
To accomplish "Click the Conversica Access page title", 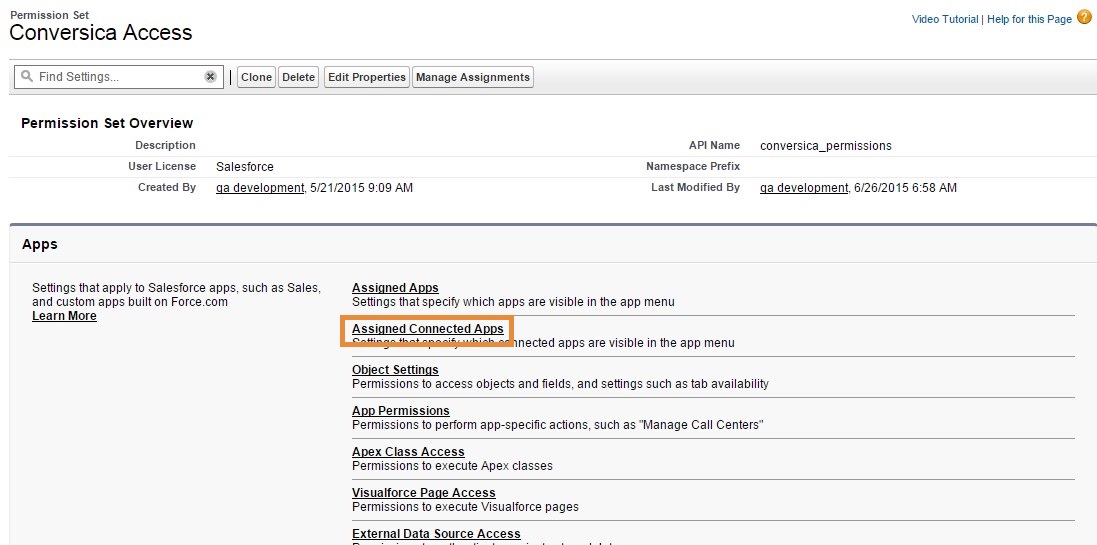I will [101, 33].
